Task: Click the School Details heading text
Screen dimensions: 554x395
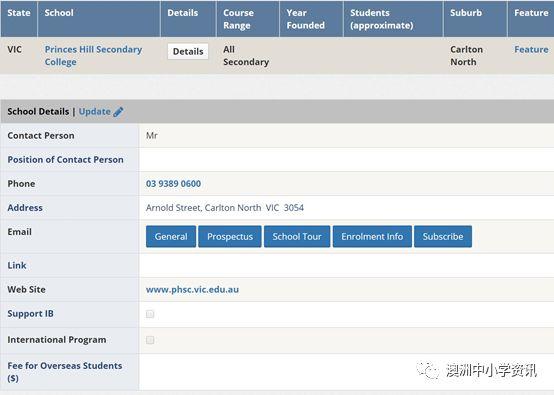Action: pyautogui.click(x=38, y=112)
